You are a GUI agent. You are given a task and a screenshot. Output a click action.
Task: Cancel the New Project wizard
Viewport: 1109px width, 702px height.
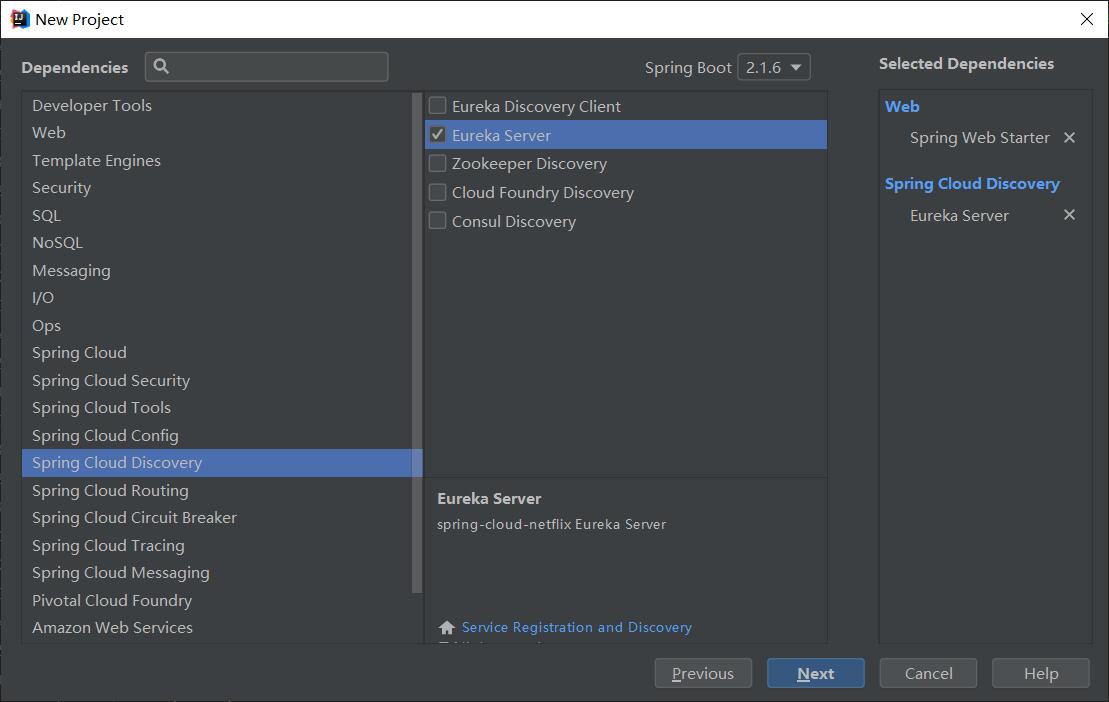tap(928, 673)
